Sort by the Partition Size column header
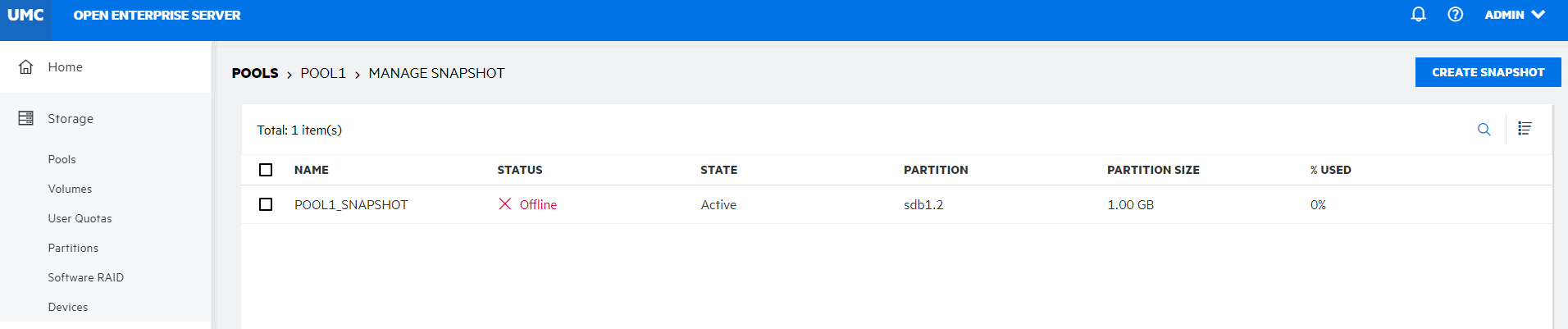This screenshot has width=1568, height=329. 1153,171
